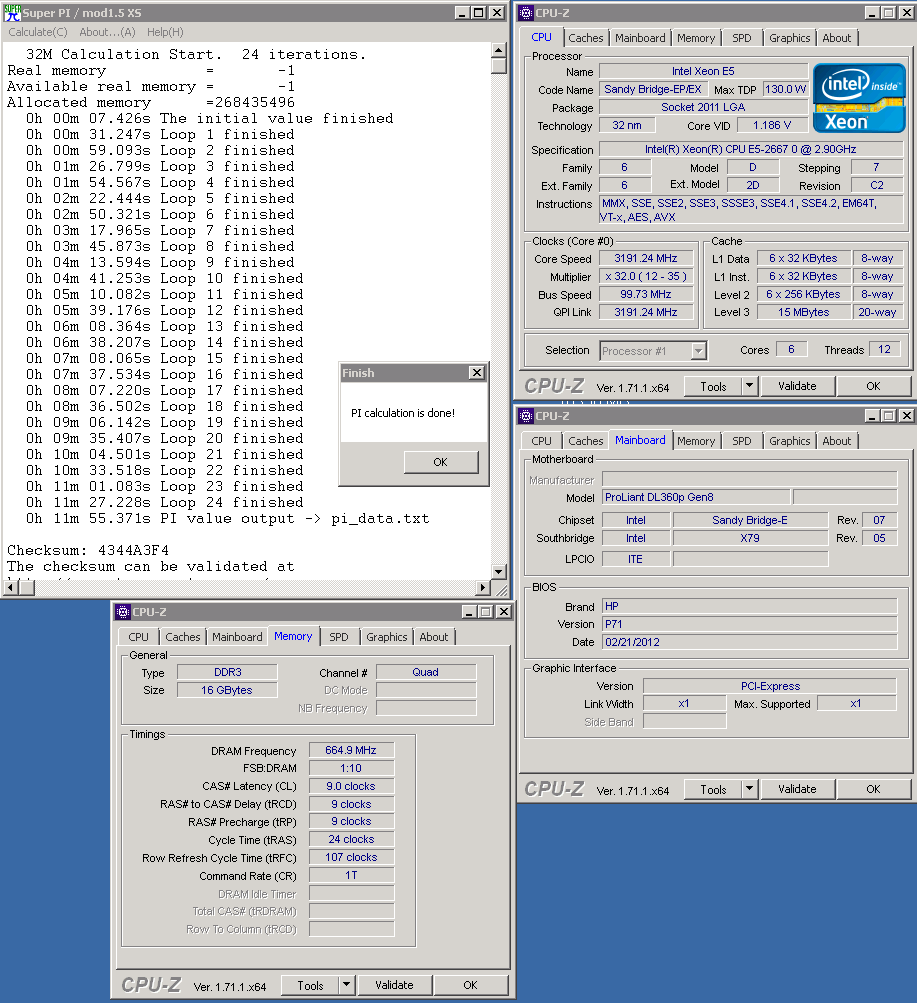
Task: Switch to CPU tab in Mainboard CPU-Z window
Action: tap(541, 441)
